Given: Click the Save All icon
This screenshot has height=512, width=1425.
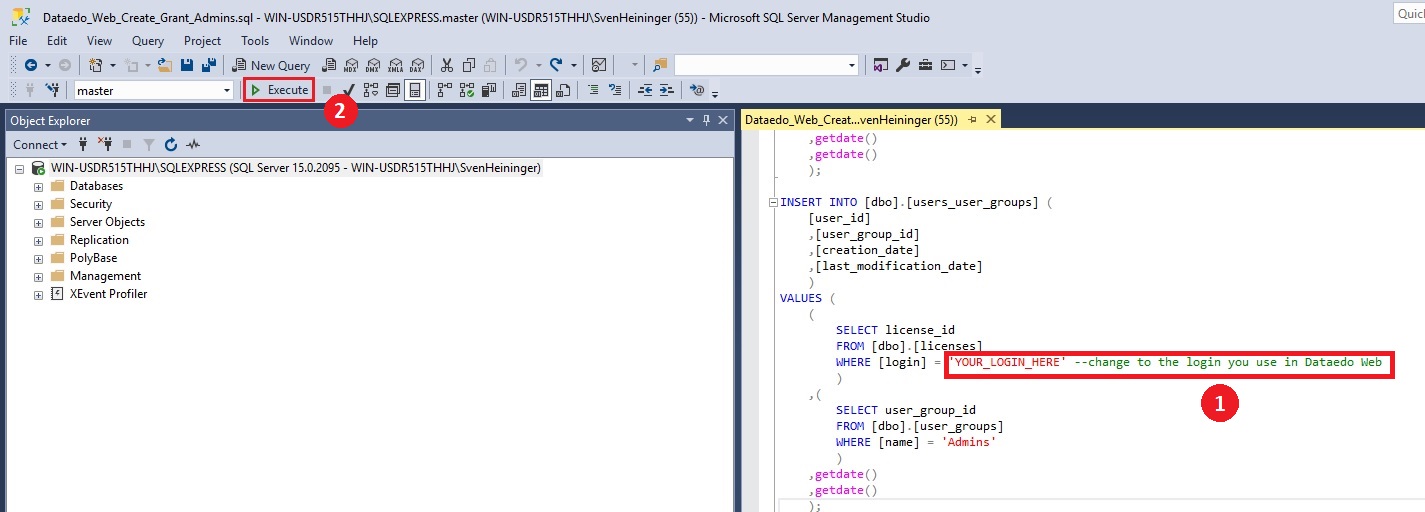Looking at the screenshot, I should 209,65.
